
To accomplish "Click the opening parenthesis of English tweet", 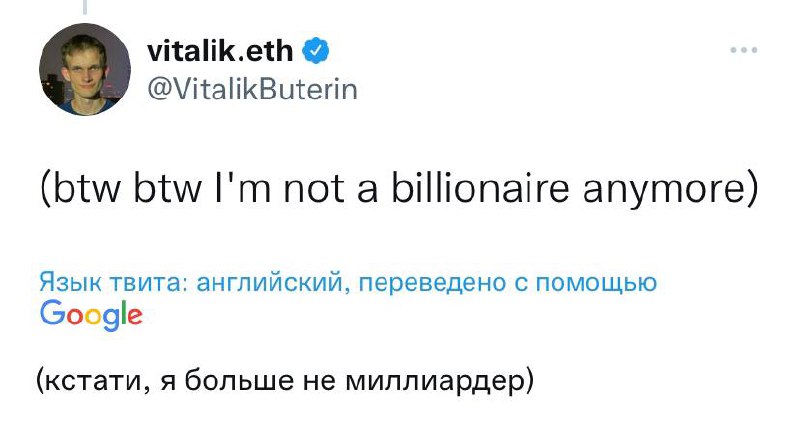I will 47,189.
